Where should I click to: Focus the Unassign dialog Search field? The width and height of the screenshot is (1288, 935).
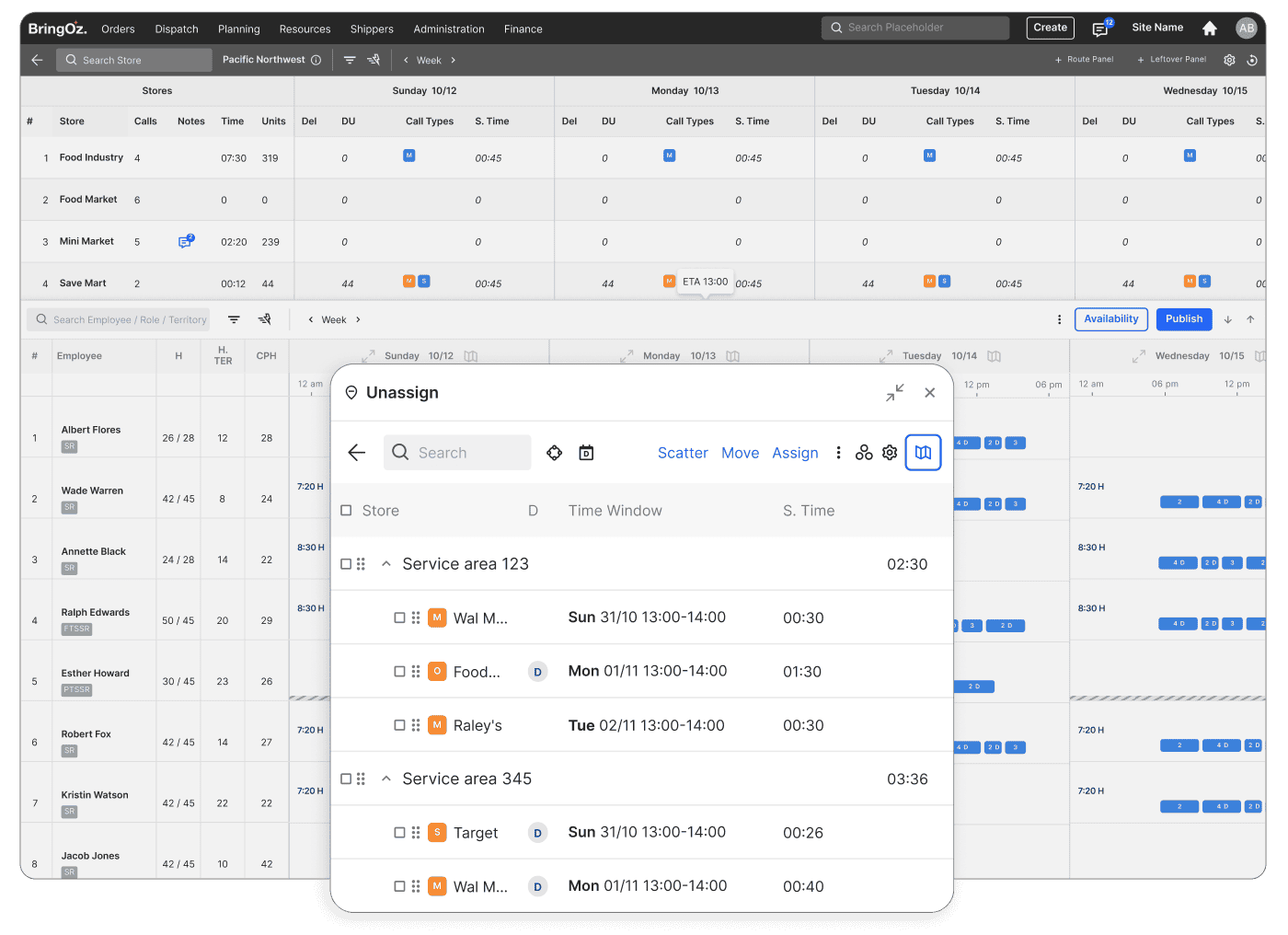pos(457,453)
